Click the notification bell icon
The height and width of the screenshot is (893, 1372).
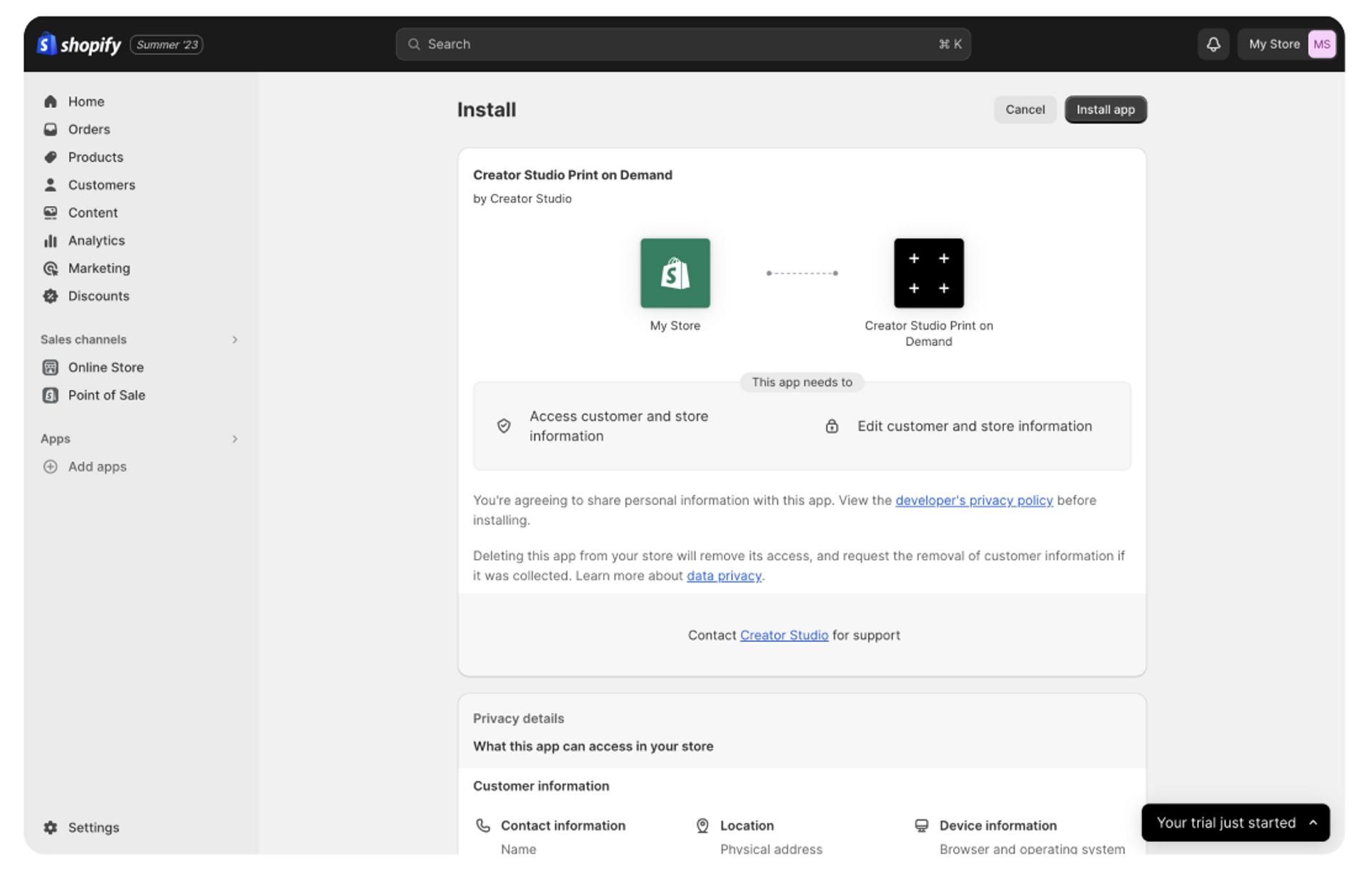point(1213,44)
